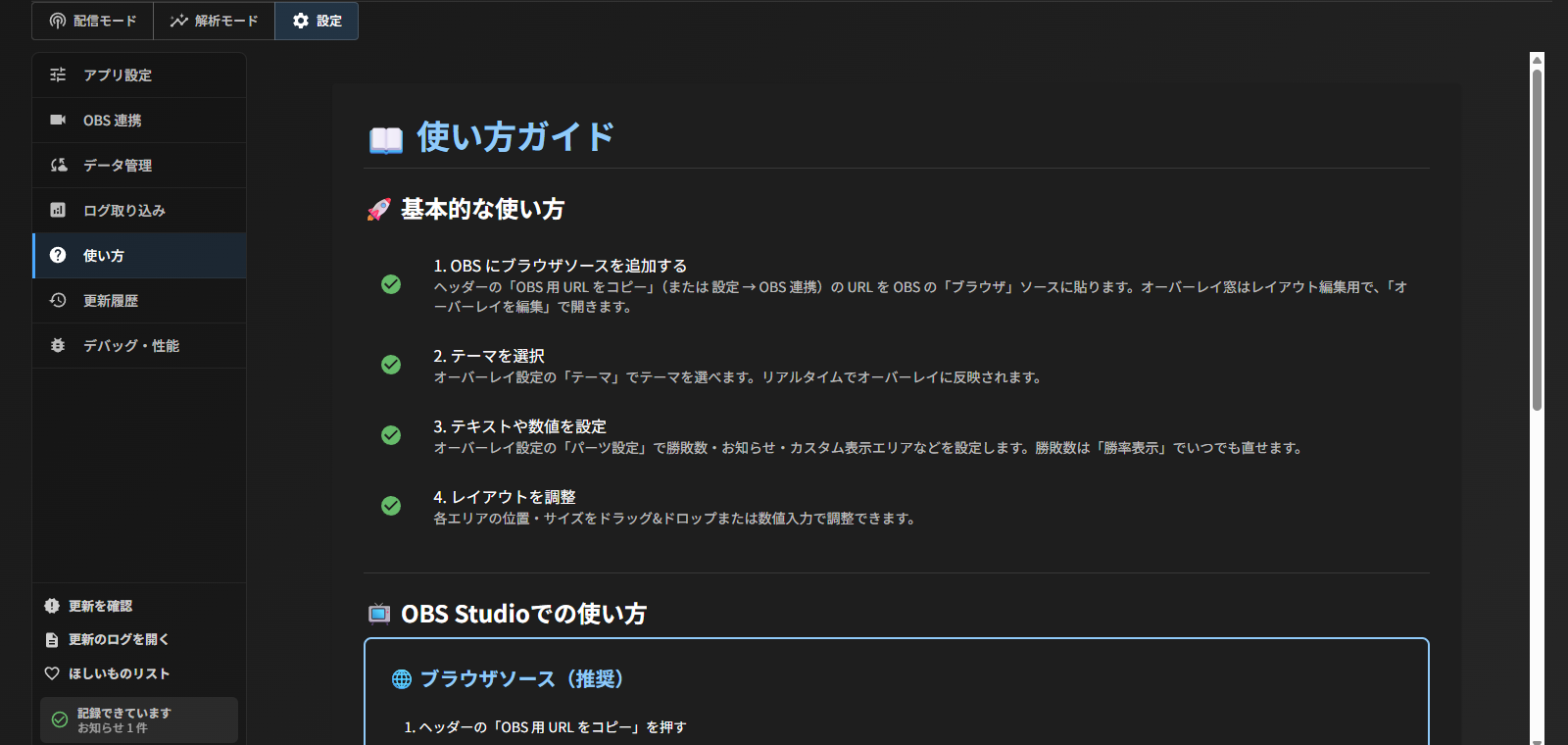Switch to 配信モード tab

(x=93, y=21)
